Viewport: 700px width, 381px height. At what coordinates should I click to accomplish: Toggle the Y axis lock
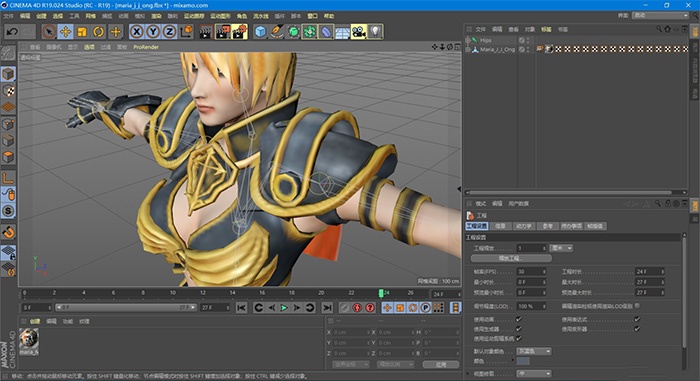(x=153, y=32)
